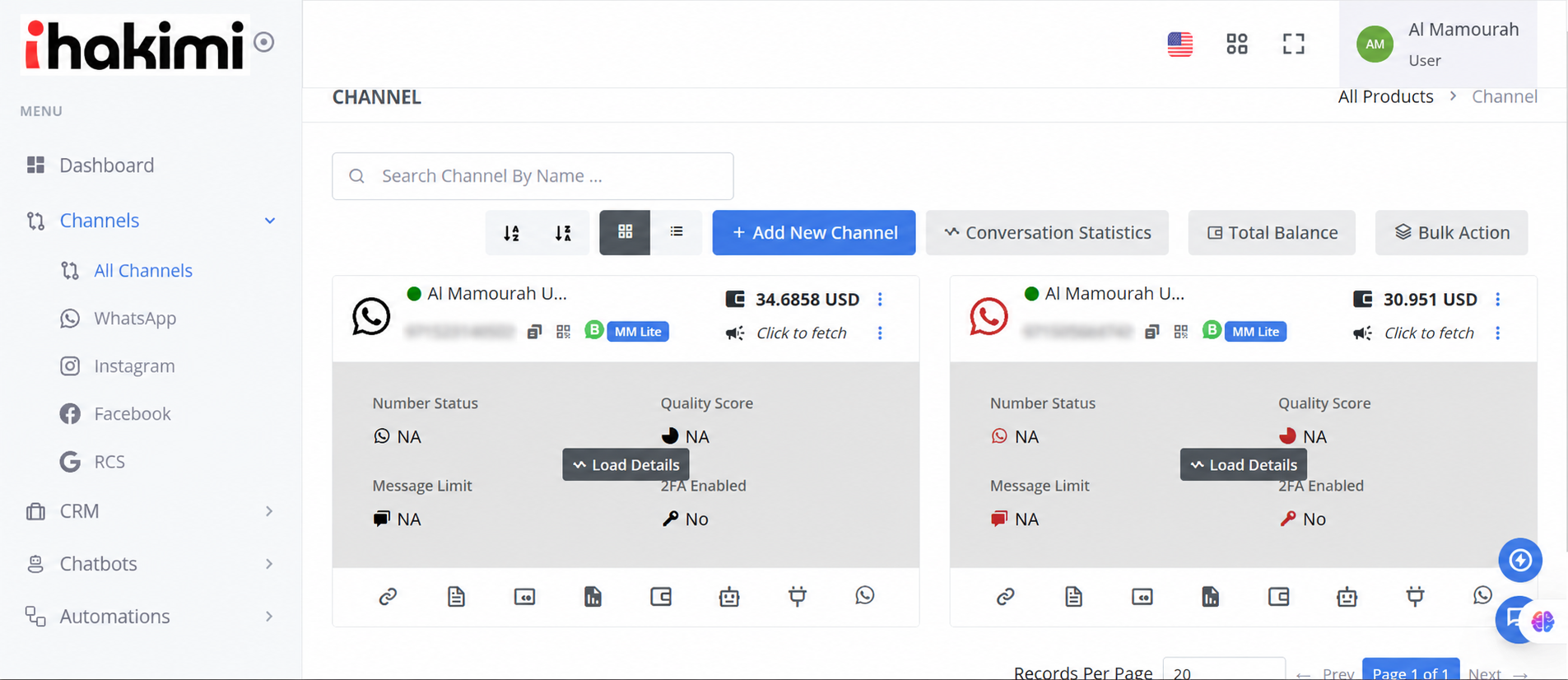1568x680 pixels.
Task: Select All Channels in sidebar
Action: [142, 270]
